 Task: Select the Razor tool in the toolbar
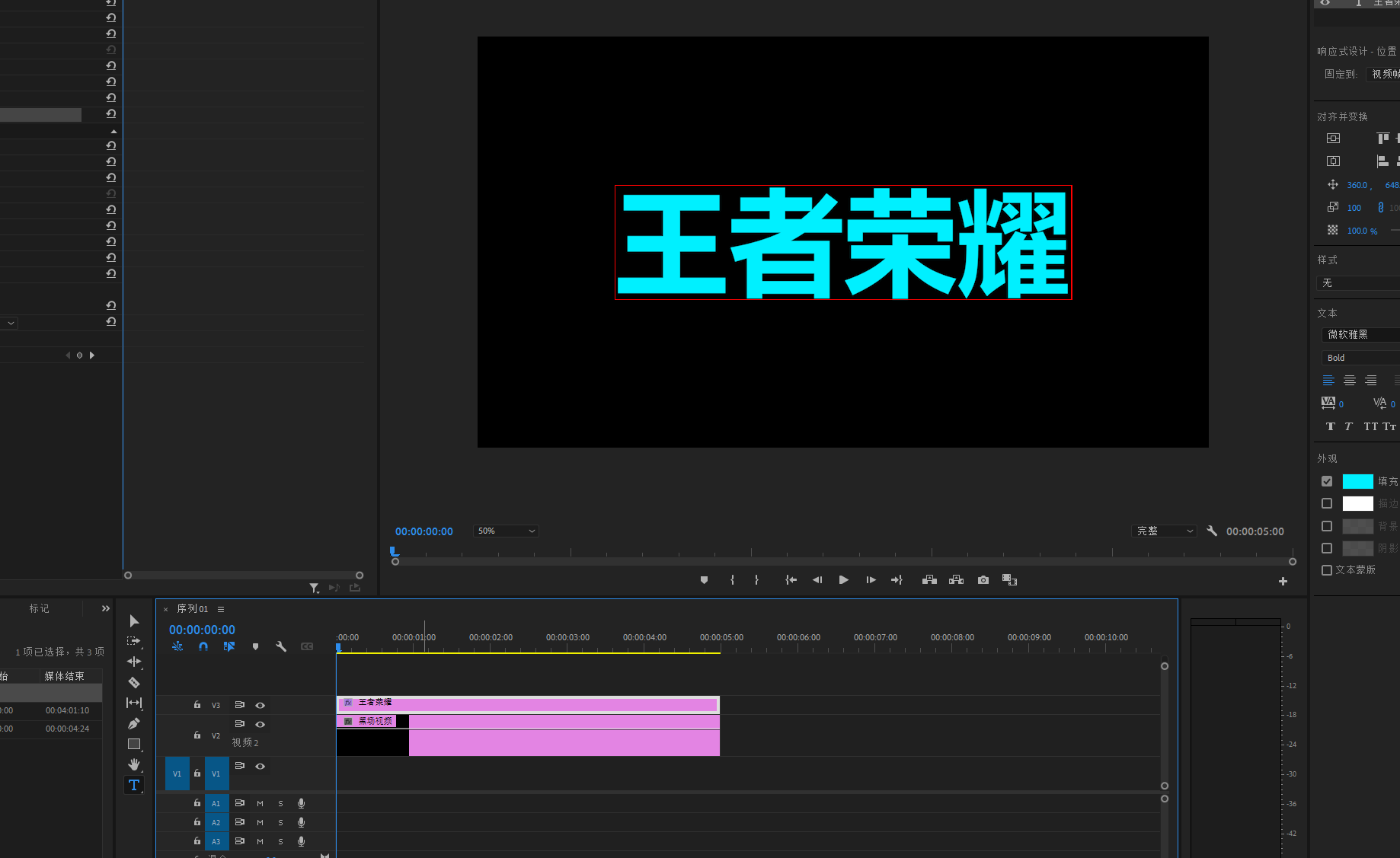134,683
